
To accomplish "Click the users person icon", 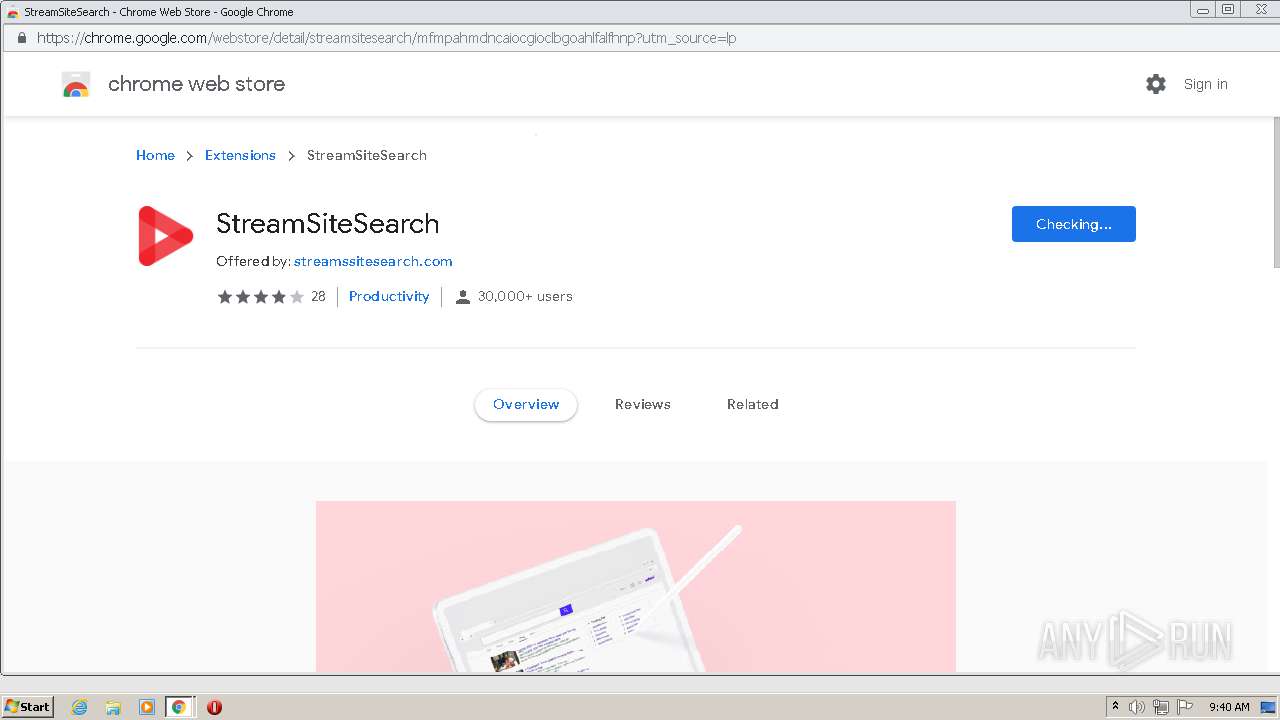I will (x=463, y=297).
